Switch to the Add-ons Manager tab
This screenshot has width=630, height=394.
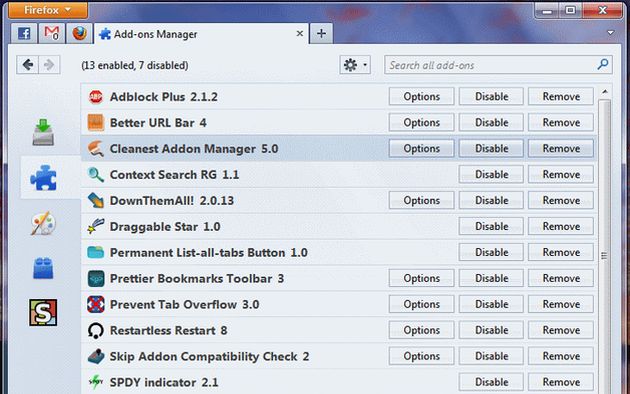201,34
